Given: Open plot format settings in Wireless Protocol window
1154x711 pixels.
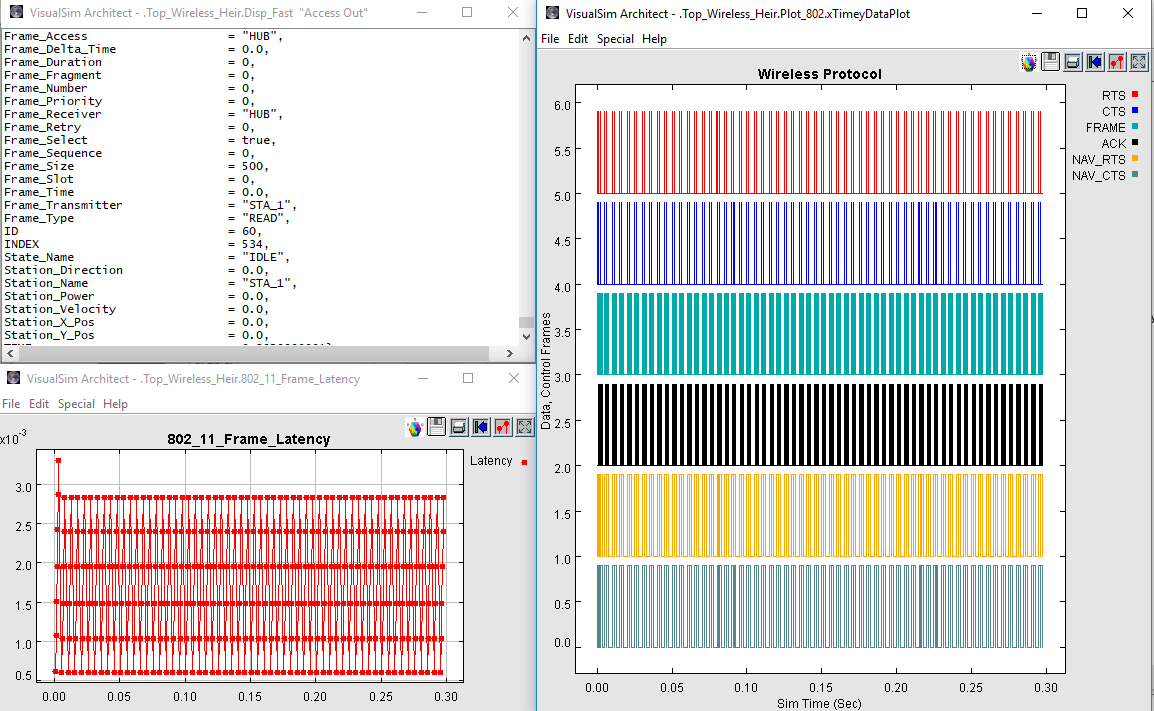Looking at the screenshot, I should 1117,62.
